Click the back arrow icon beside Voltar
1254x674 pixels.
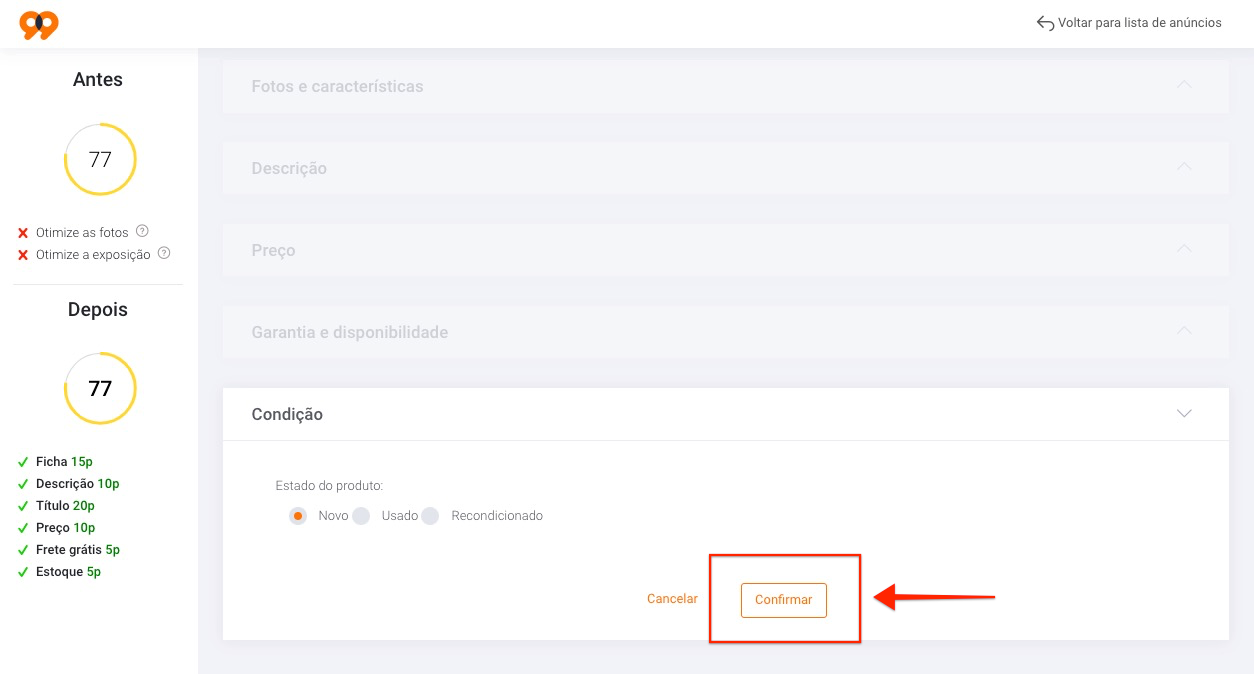1045,23
